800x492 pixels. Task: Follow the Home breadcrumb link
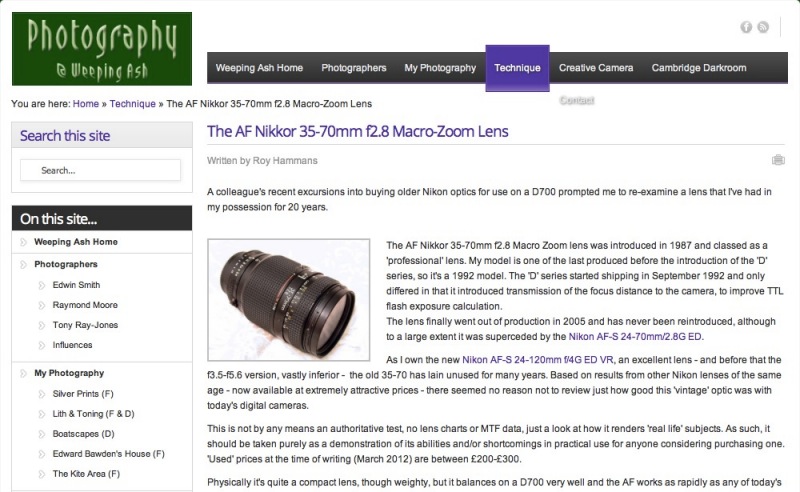coord(86,104)
